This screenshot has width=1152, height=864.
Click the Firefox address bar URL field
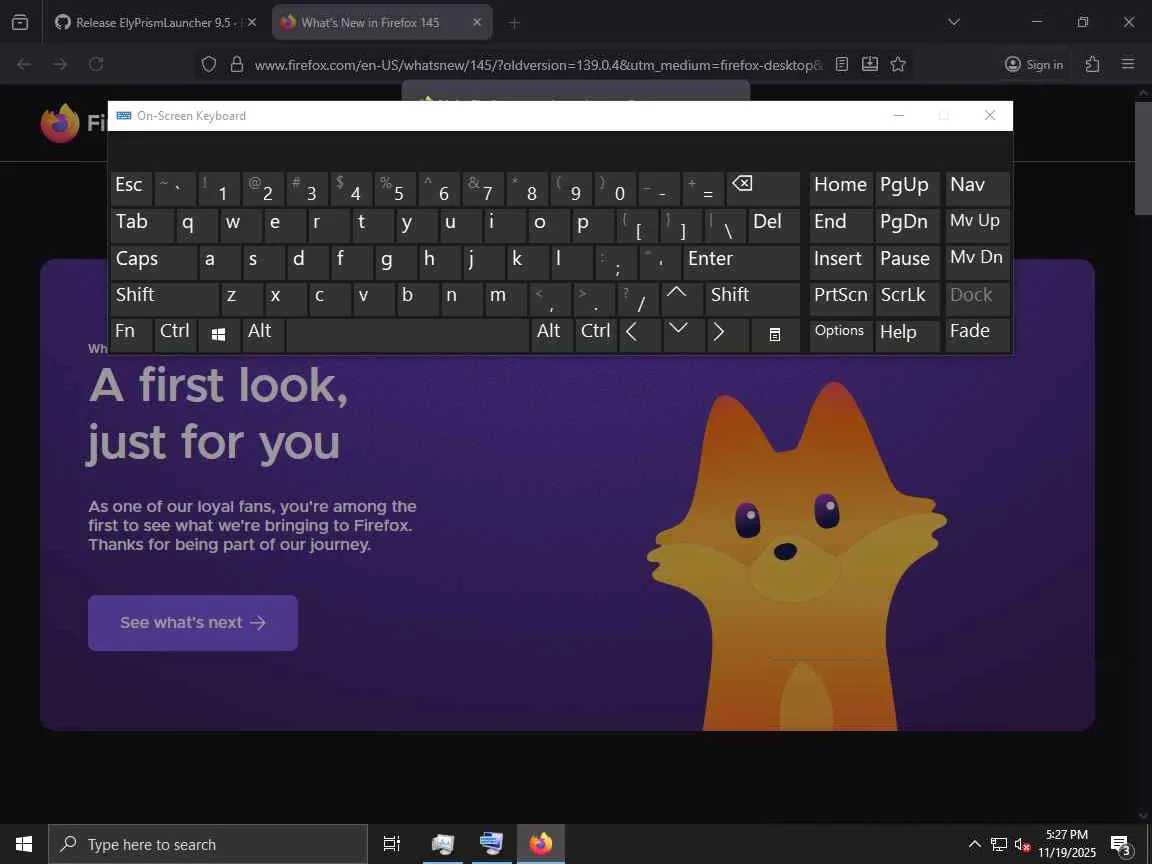tap(539, 65)
